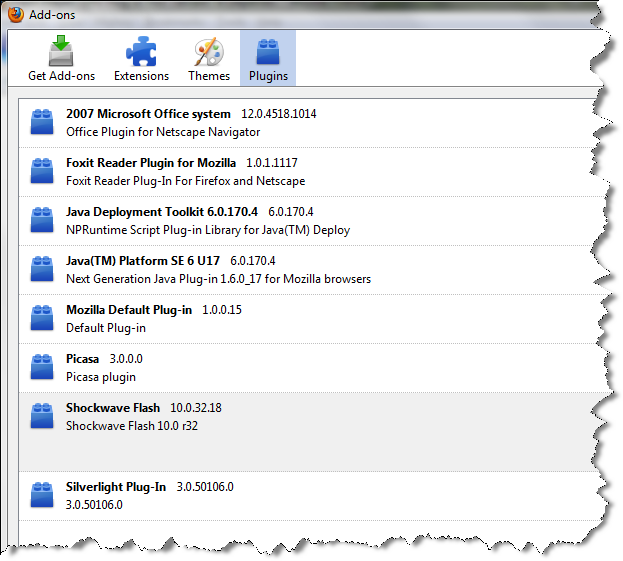The width and height of the screenshot is (623, 561).
Task: Click Foxit Reader Plug-In For Firefox and Netscape
Action: (186, 181)
